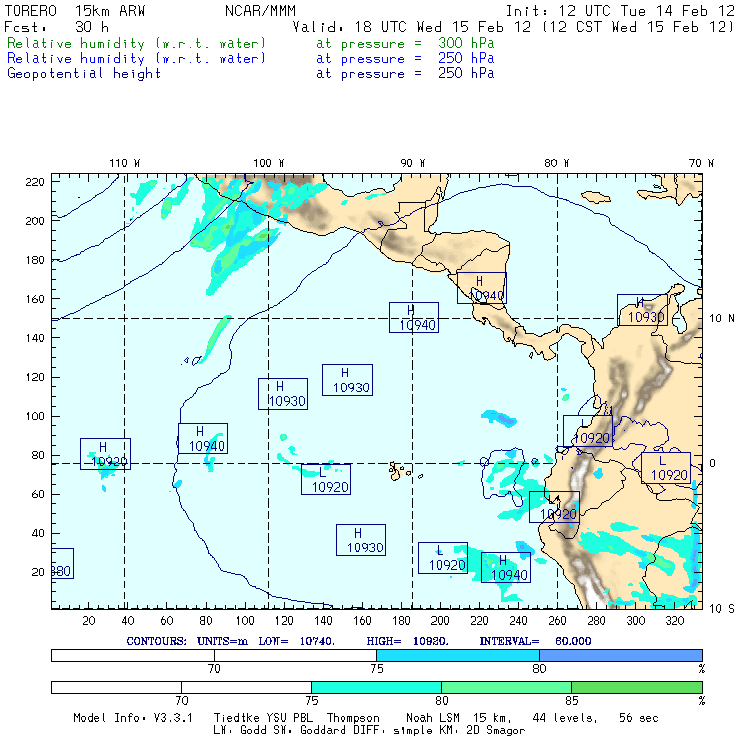Screen dimensions: 740x740
Task: Click the green 'Relative humidity (w.r.t. water)' legend line
Action: (x=136, y=43)
